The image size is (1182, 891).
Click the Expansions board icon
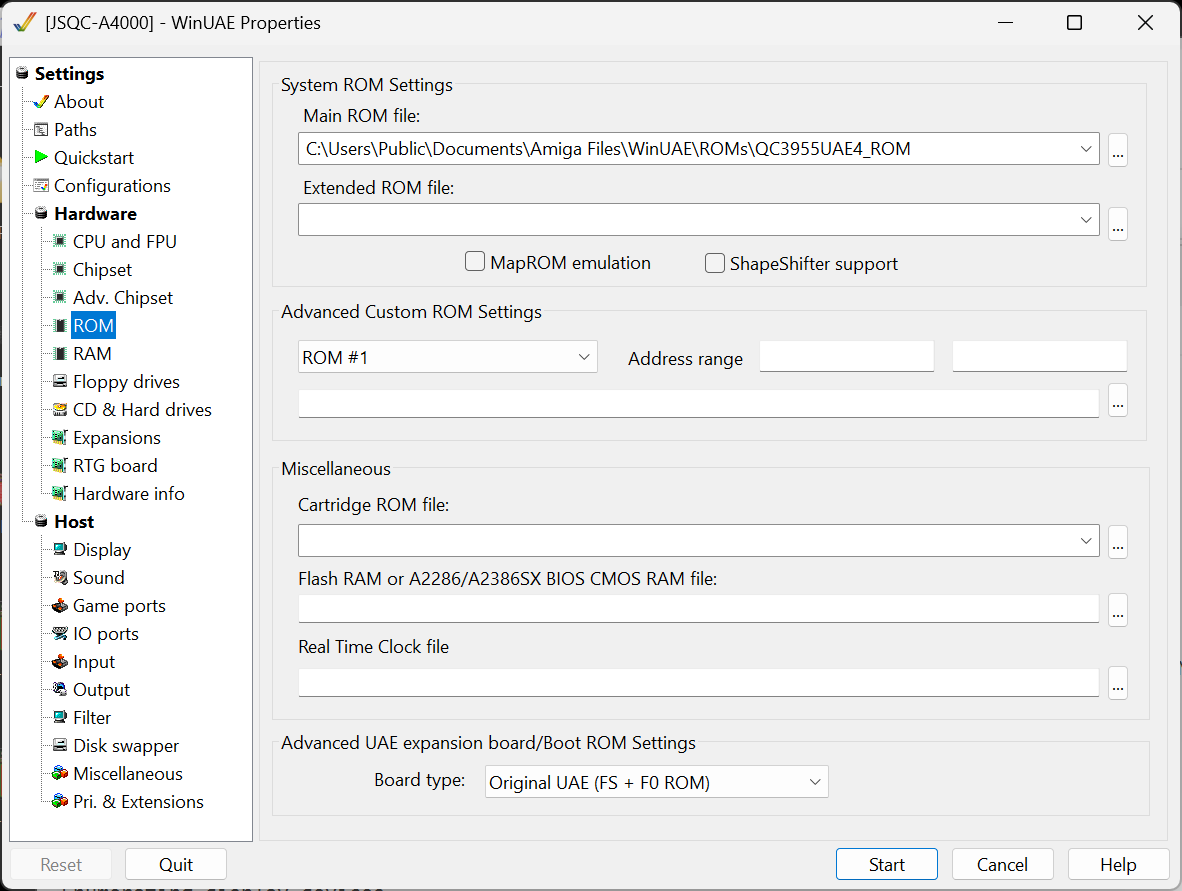click(x=60, y=437)
